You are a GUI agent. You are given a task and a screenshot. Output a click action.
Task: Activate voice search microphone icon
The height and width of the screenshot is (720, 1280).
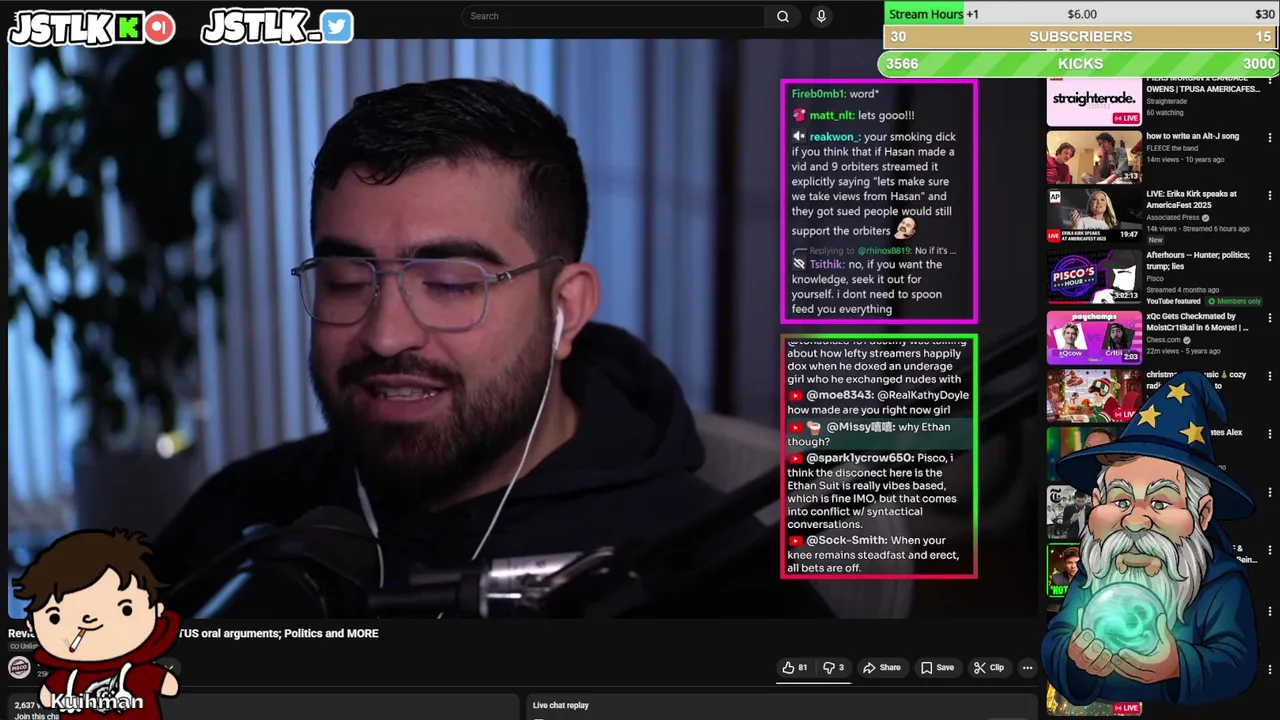[821, 16]
